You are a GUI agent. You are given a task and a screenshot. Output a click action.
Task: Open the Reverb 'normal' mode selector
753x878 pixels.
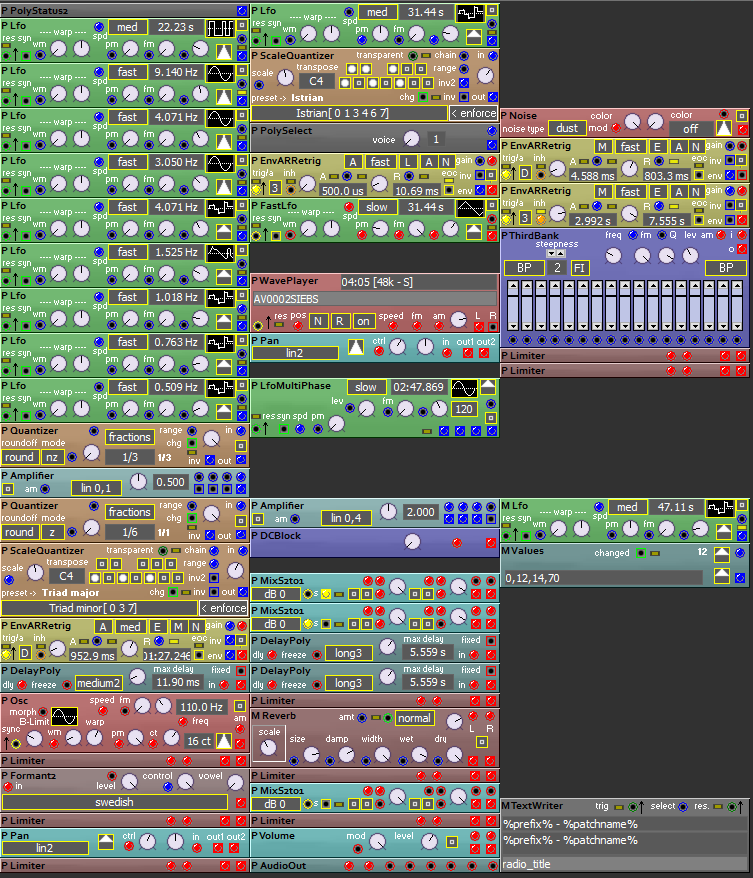click(x=414, y=718)
